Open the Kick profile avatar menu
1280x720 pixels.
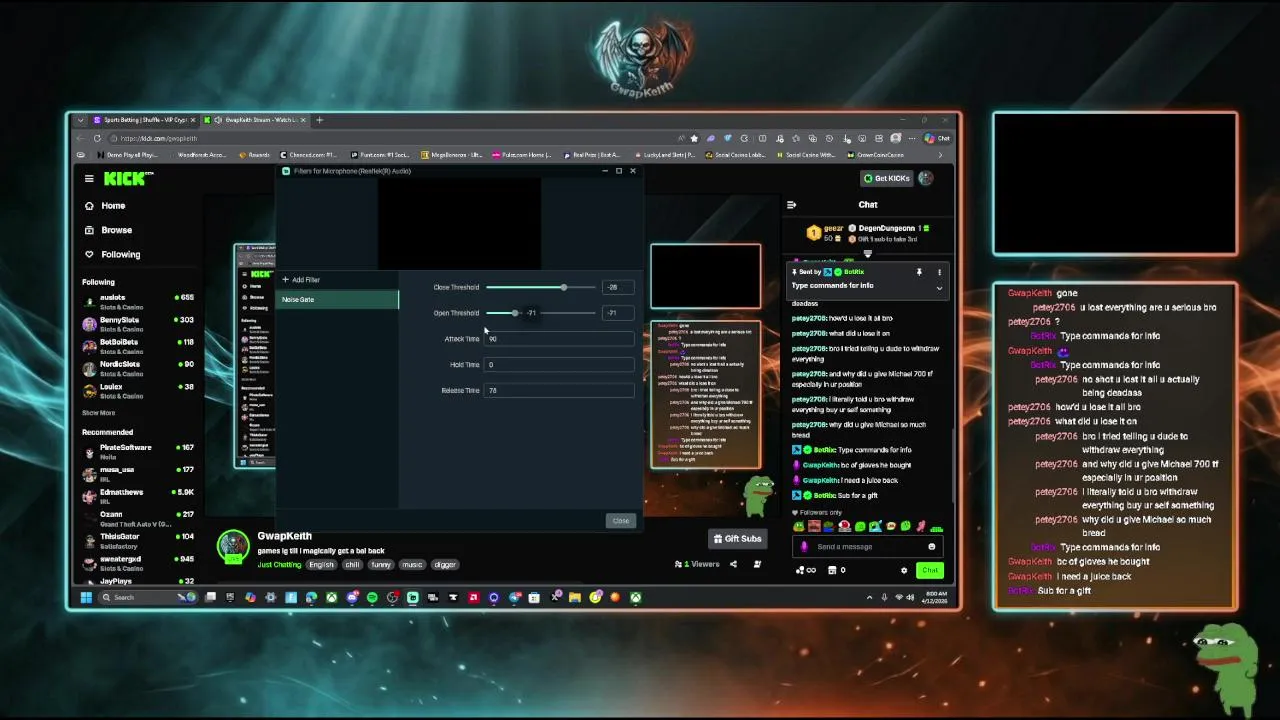926,178
